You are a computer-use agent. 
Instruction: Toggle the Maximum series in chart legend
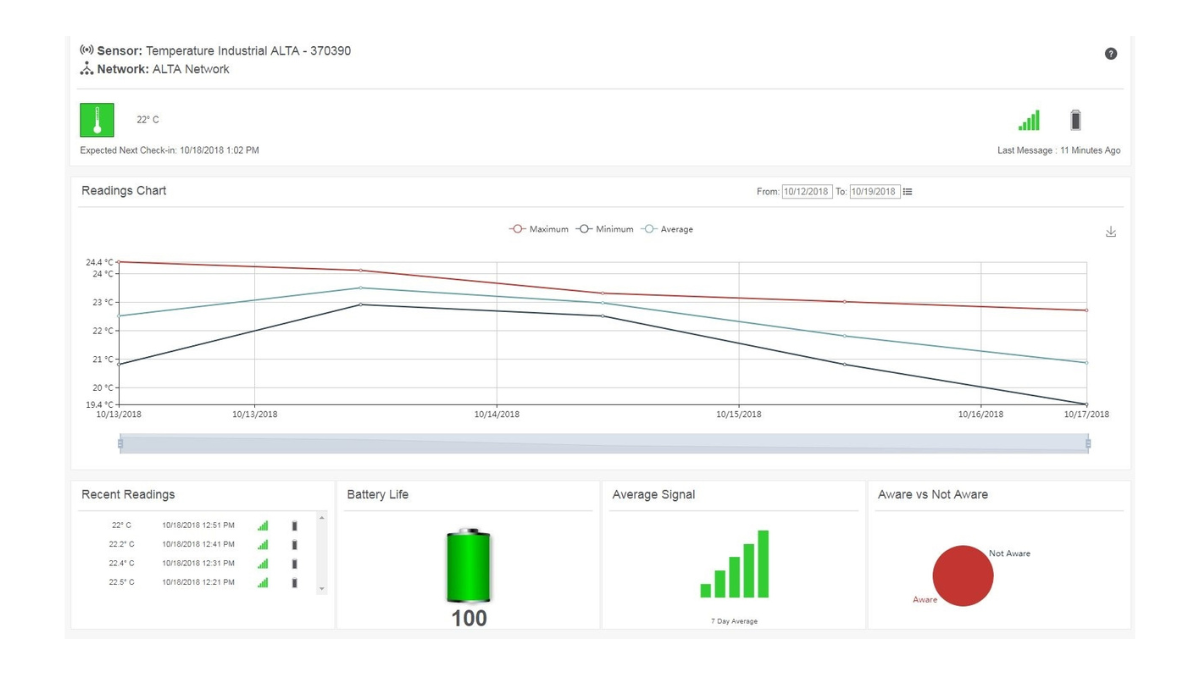[x=539, y=229]
